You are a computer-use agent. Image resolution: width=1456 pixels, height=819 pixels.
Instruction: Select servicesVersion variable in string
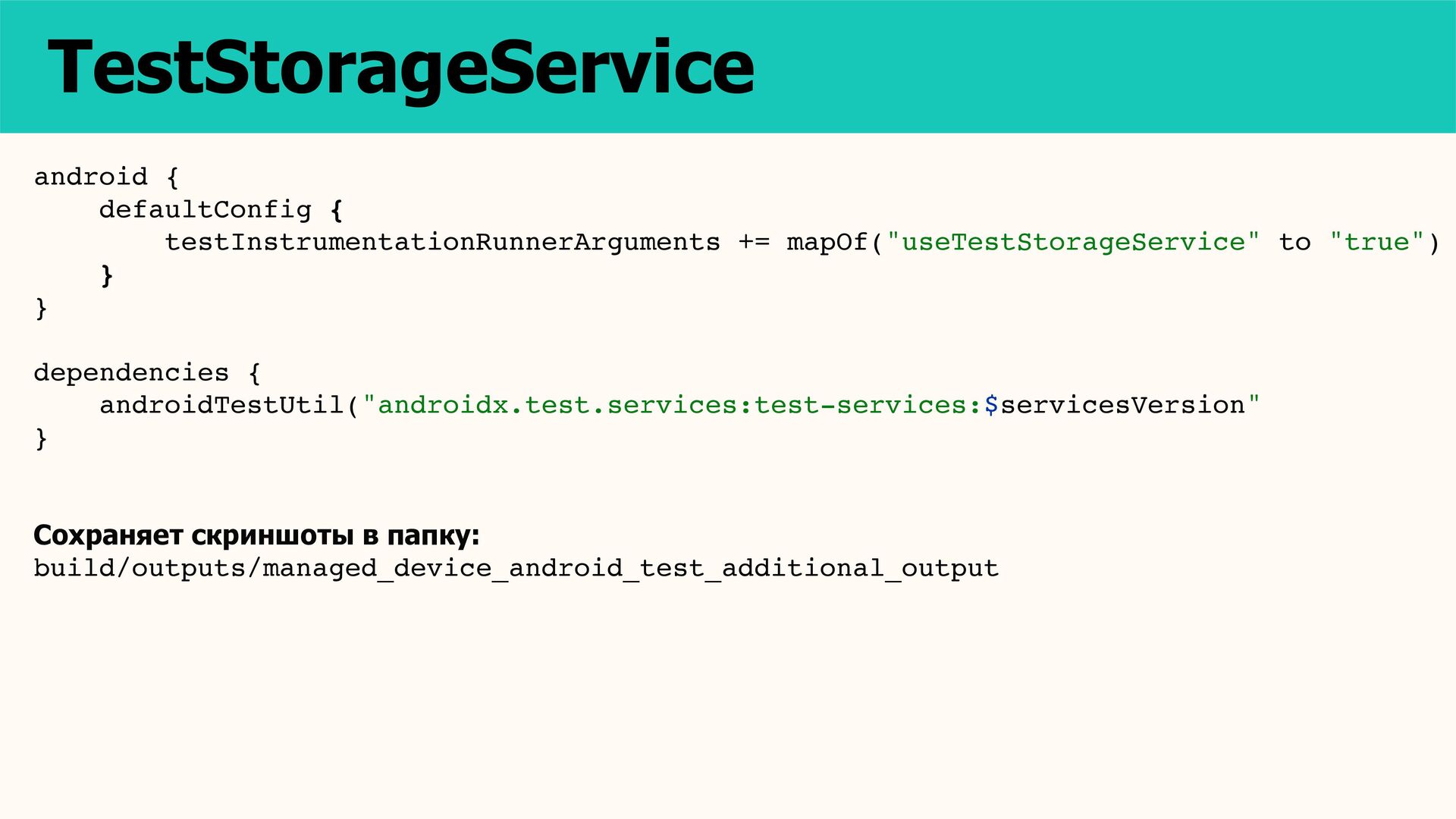[1122, 406]
